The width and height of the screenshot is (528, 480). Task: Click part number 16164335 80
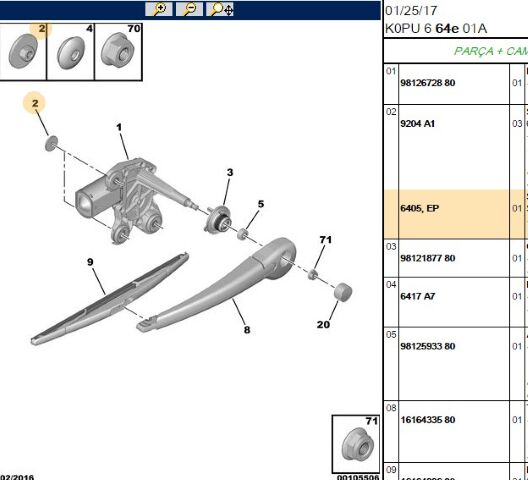click(x=428, y=420)
